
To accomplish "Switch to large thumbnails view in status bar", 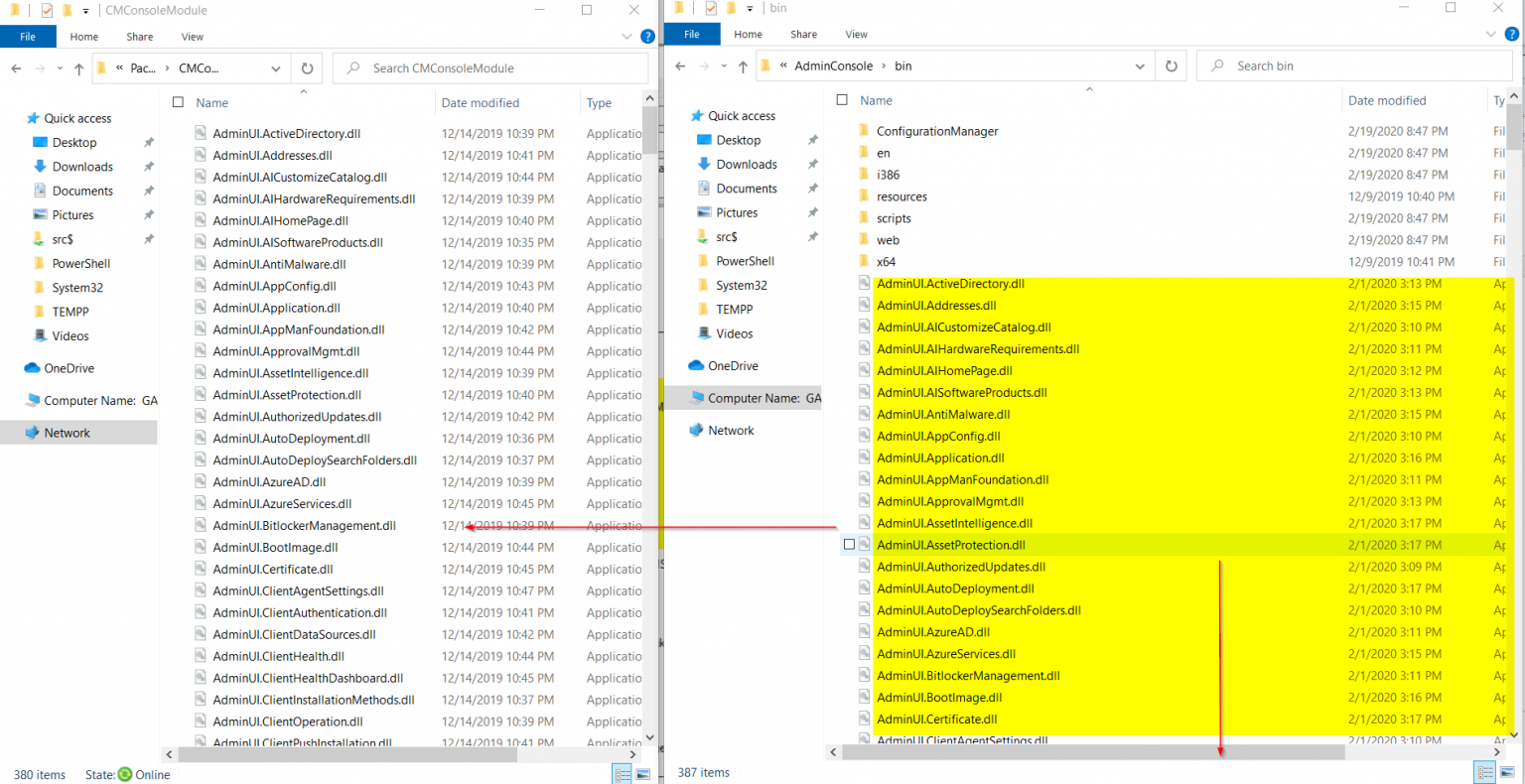I will point(645,773).
